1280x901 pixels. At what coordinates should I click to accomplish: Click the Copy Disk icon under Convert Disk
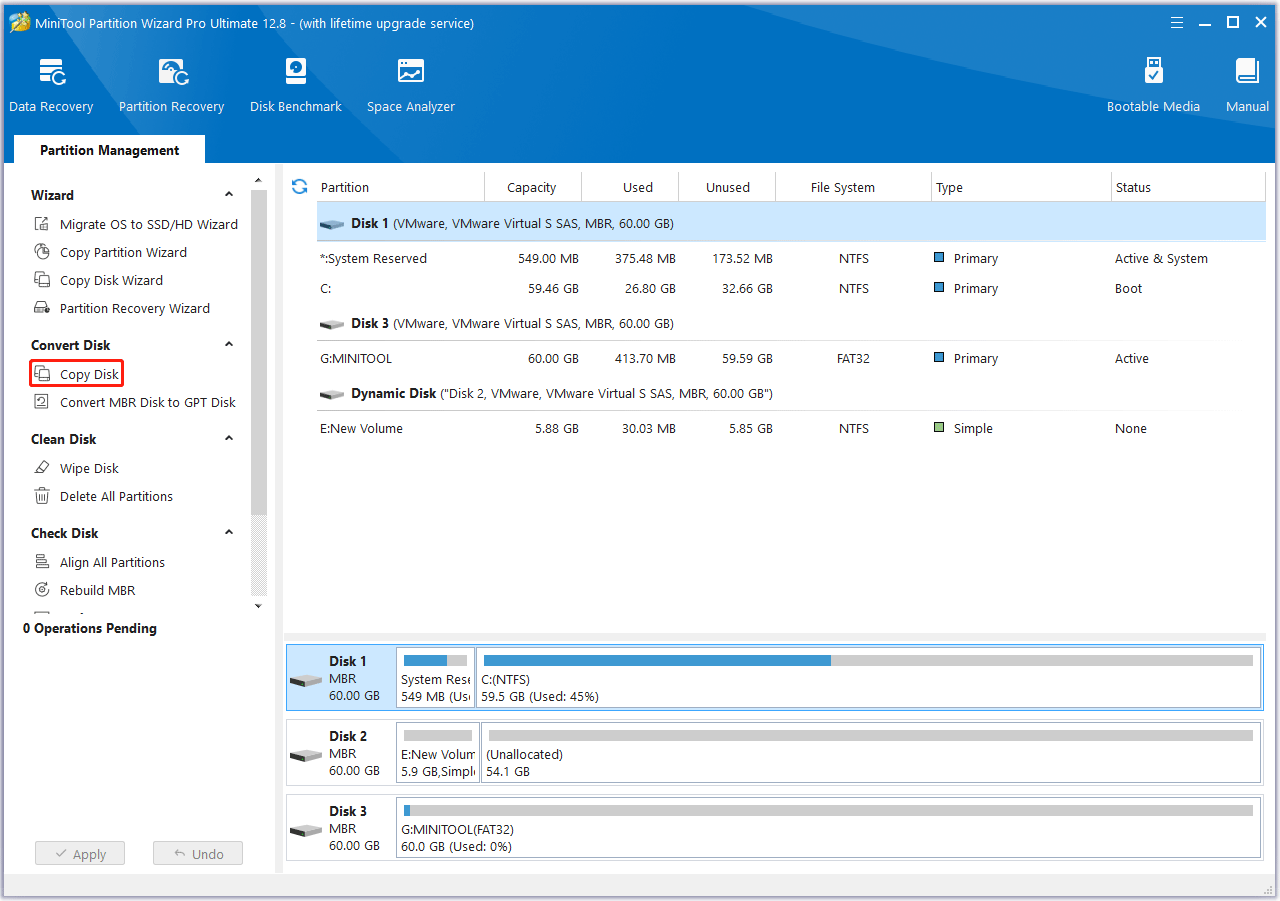[x=42, y=374]
